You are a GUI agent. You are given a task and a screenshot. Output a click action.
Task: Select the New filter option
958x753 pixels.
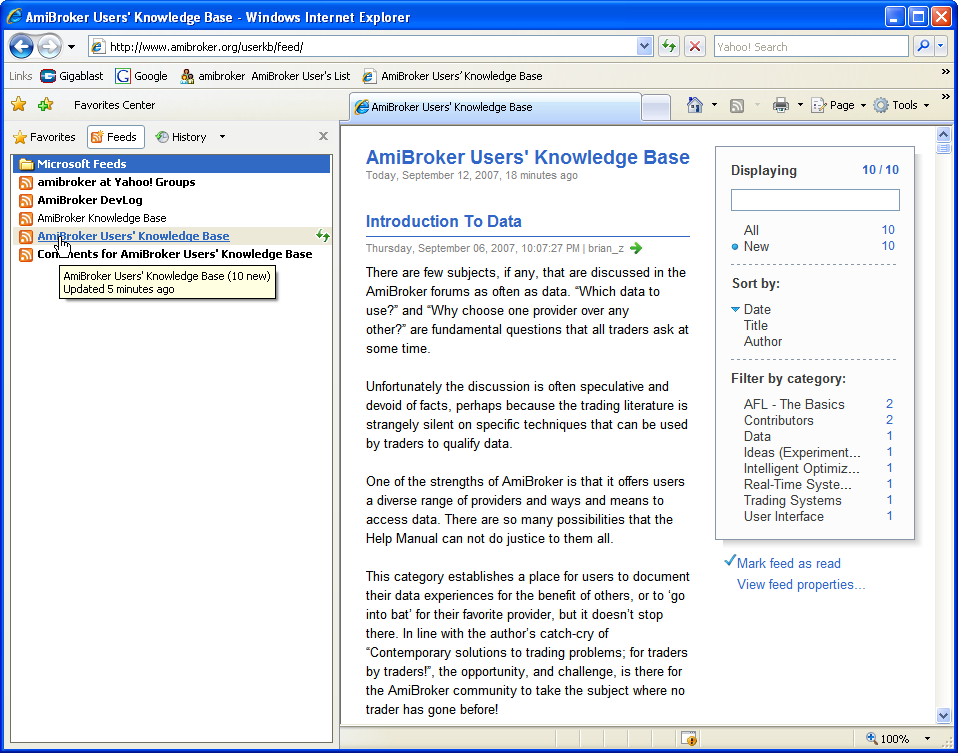[756, 246]
